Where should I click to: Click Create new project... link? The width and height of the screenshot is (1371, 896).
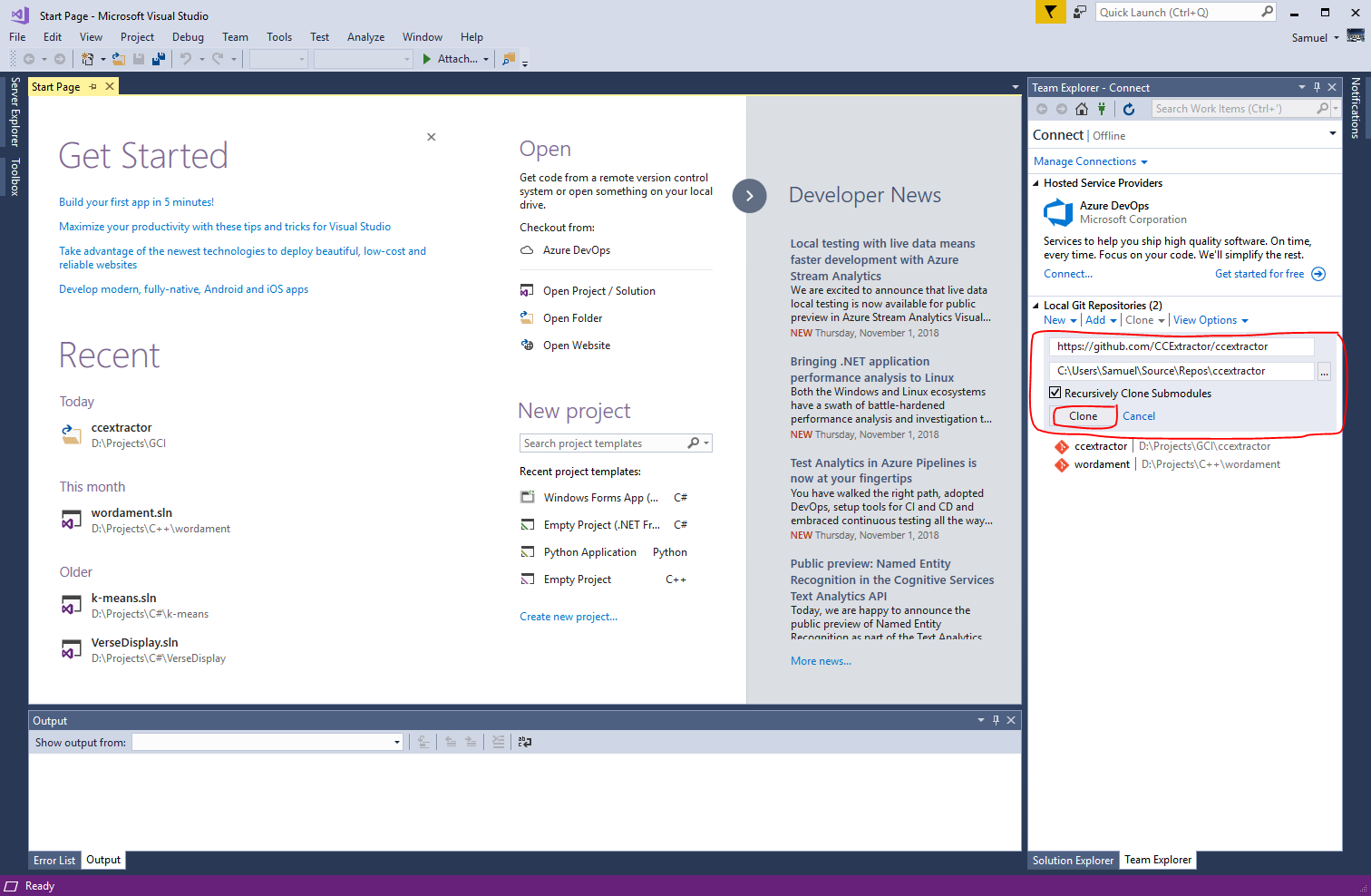click(569, 617)
